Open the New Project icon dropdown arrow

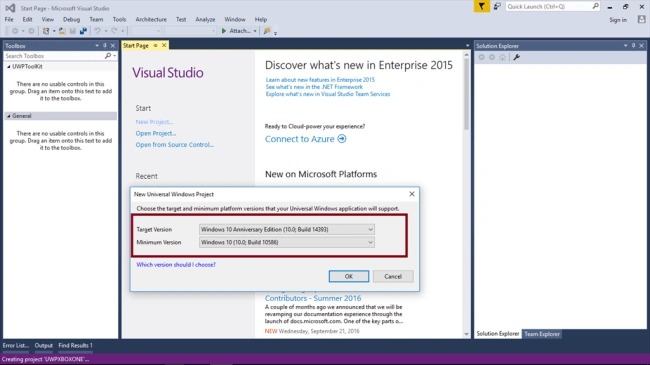tap(54, 31)
